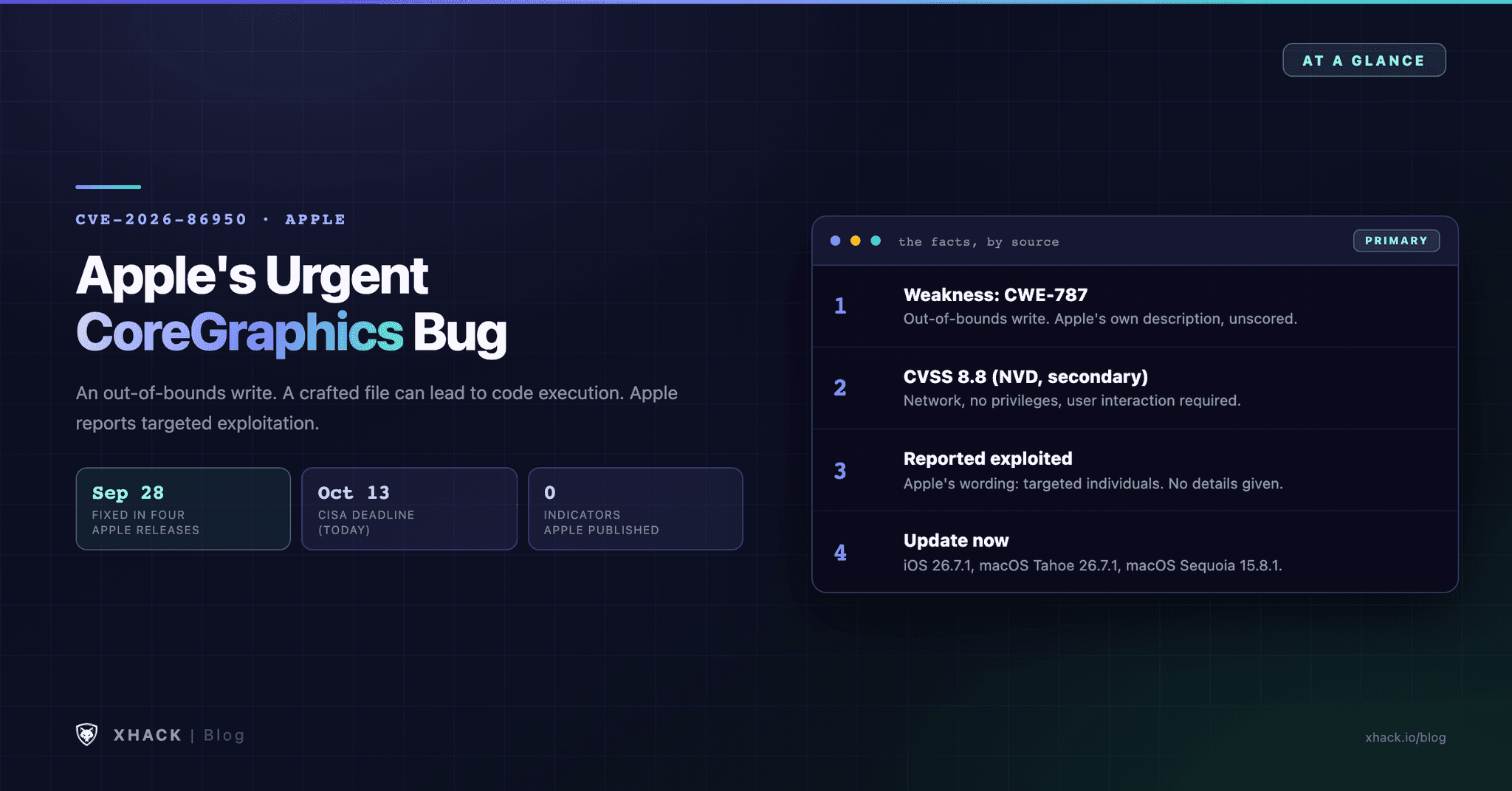This screenshot has width=1512, height=791.
Task: Click the teal window dot
Action: click(876, 241)
